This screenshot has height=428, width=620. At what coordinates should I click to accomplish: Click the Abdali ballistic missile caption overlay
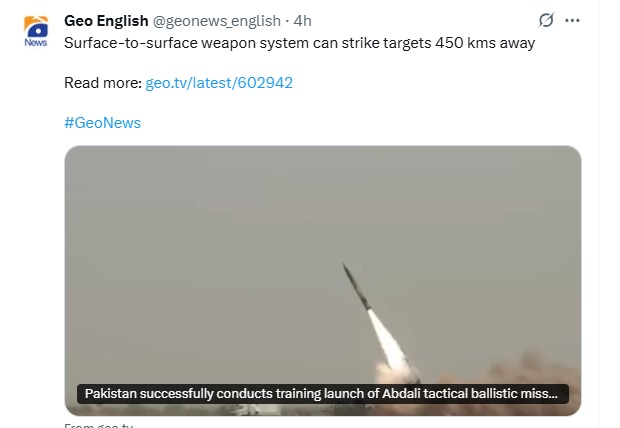[323, 394]
